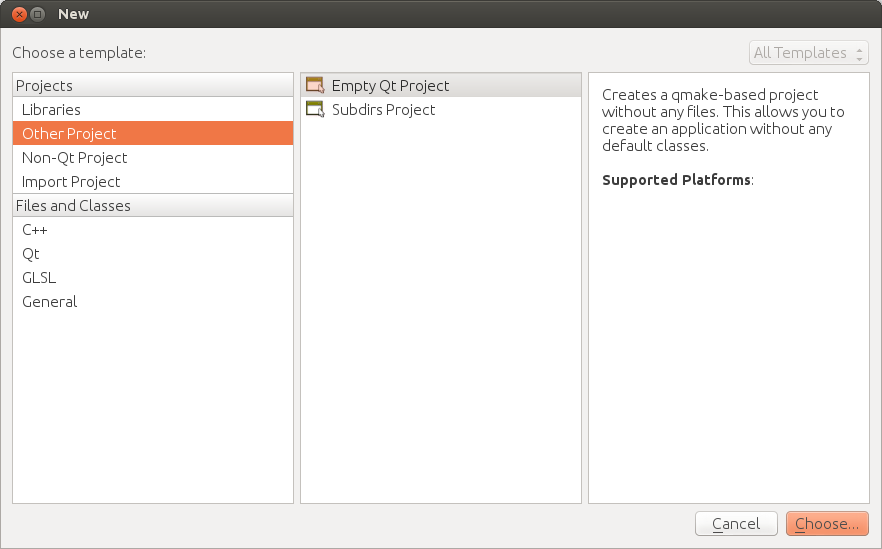This screenshot has height=549, width=882.
Task: Click the Subdirs Project icon
Action: (315, 110)
